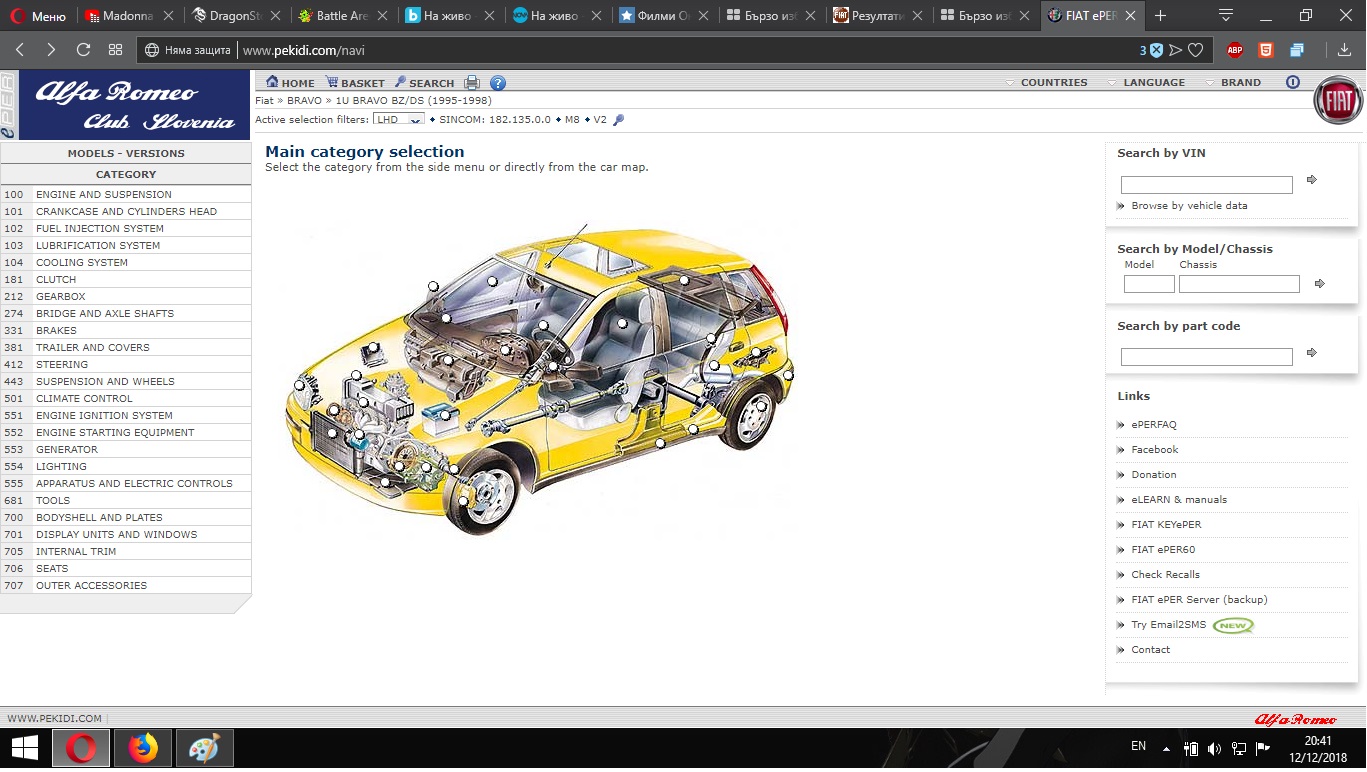The height and width of the screenshot is (772, 1367).
Task: Click Browse by vehicle data link
Action: point(1189,206)
